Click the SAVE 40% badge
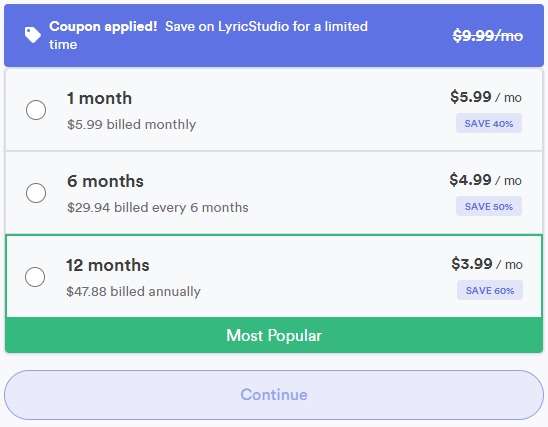Image resolution: width=548 pixels, height=427 pixels. point(489,123)
